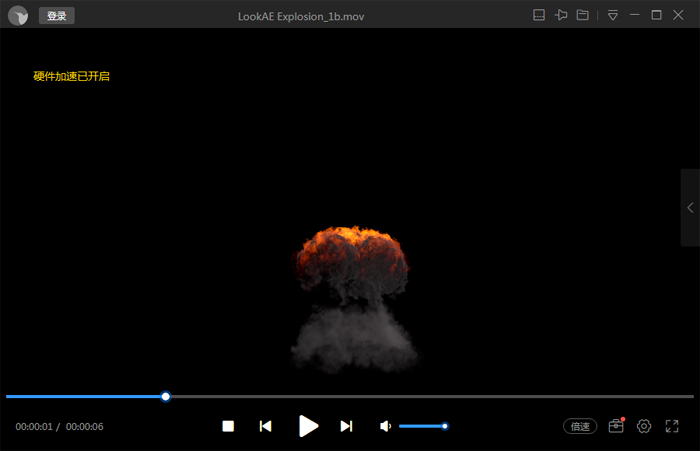
Task: Open the toolbox icon with red dot
Action: pyautogui.click(x=616, y=426)
